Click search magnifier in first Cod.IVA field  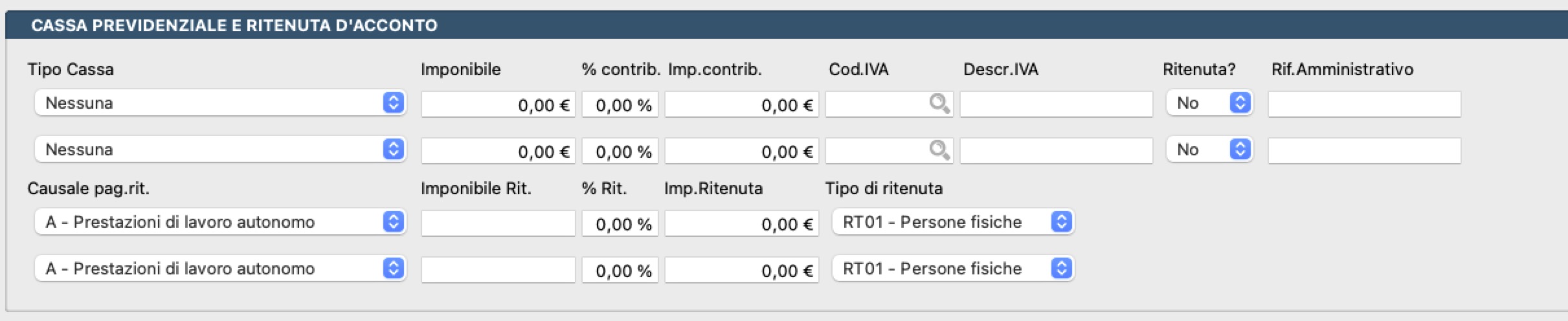[x=939, y=104]
